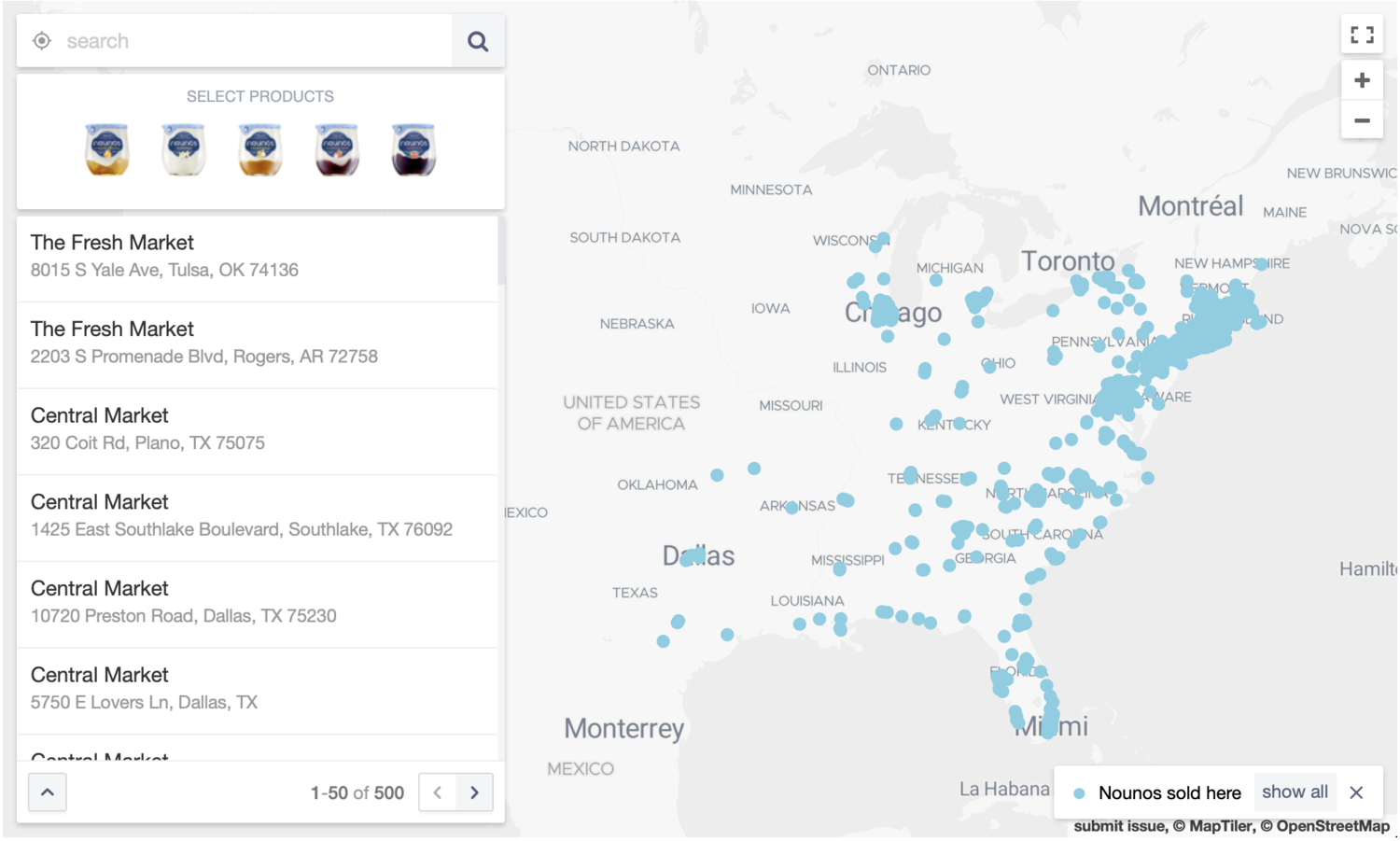Click the '1-50 of 500' page counter
1400x841 pixels.
pos(357,793)
